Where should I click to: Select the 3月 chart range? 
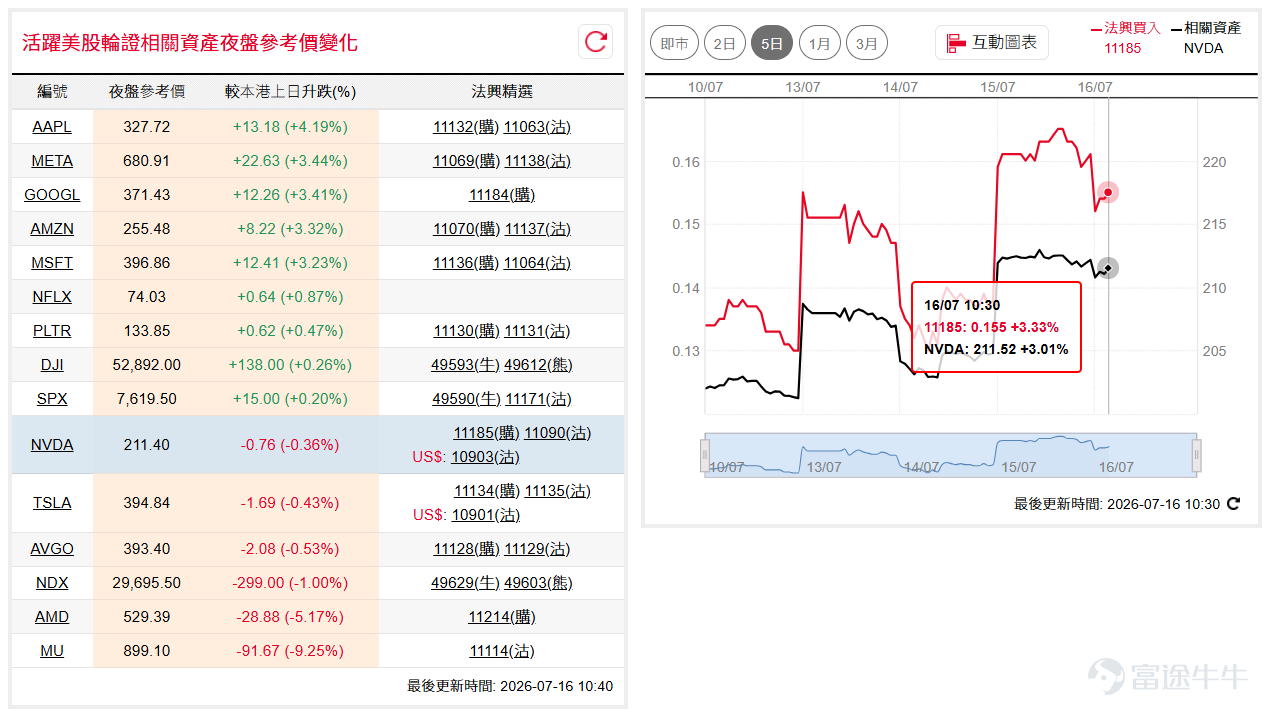tap(867, 43)
